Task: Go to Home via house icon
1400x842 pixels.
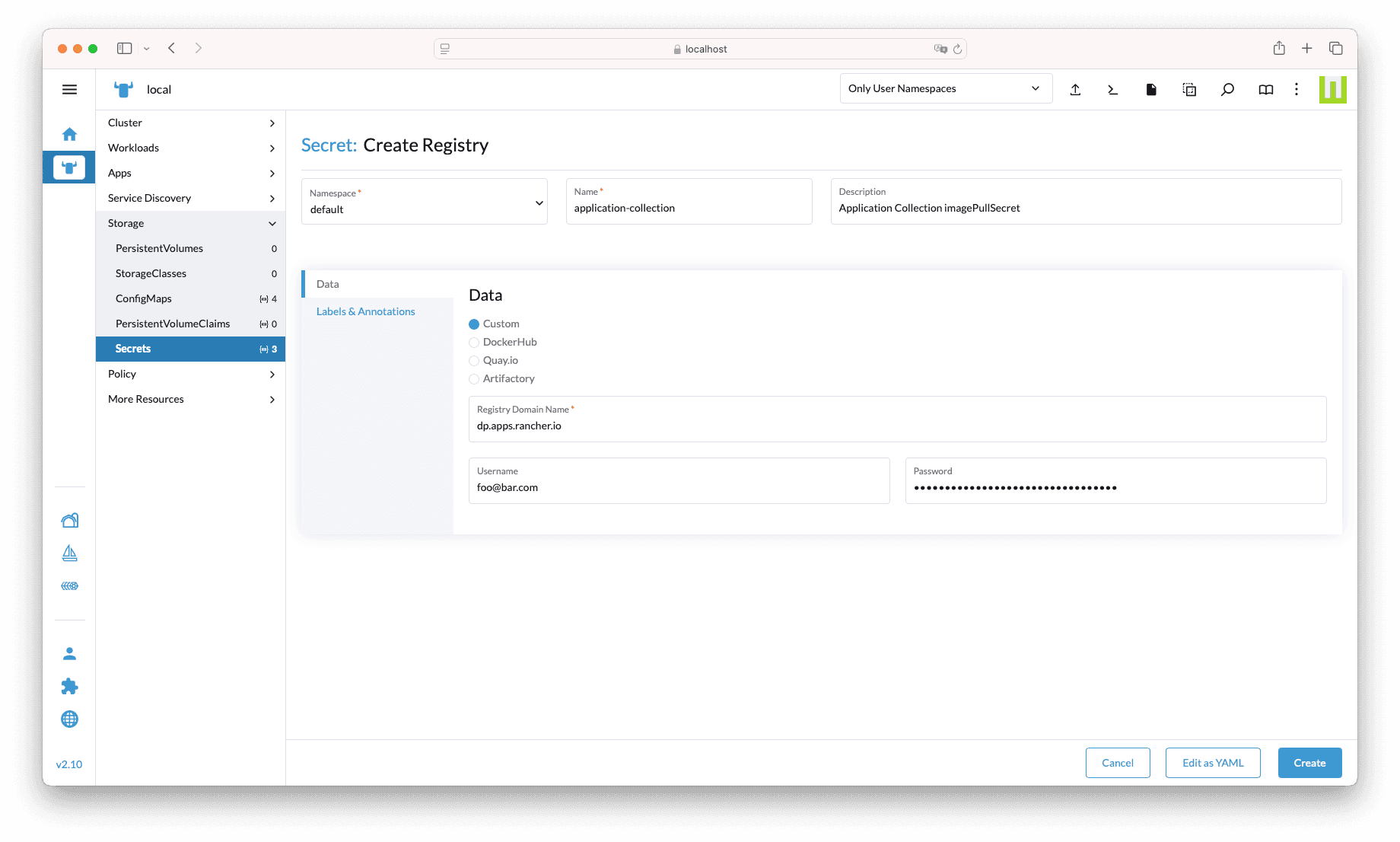Action: pos(69,135)
